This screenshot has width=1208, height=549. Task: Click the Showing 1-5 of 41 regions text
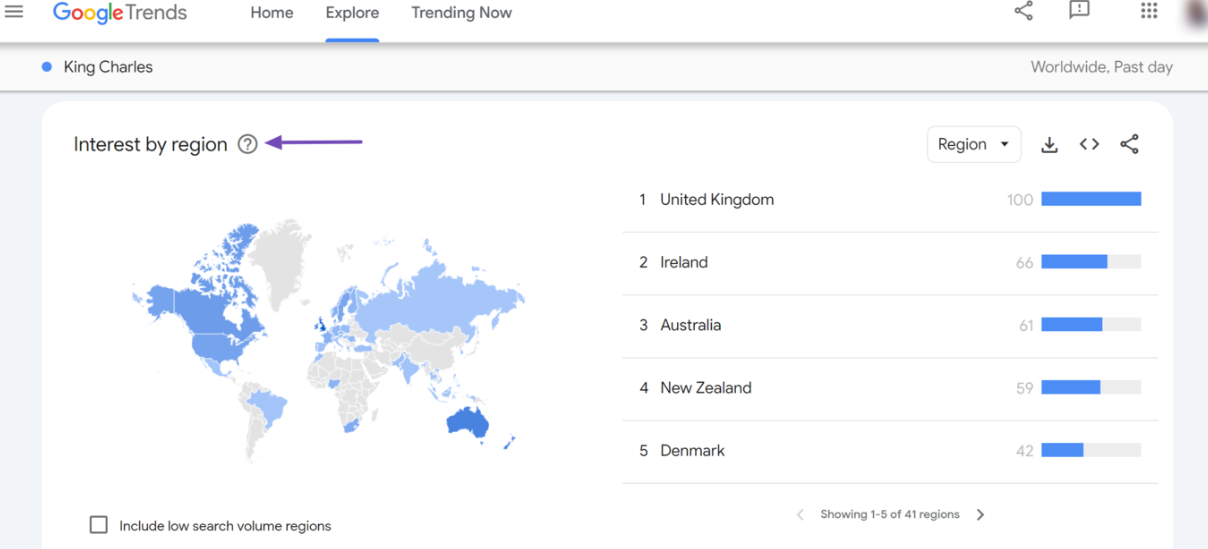coord(890,514)
